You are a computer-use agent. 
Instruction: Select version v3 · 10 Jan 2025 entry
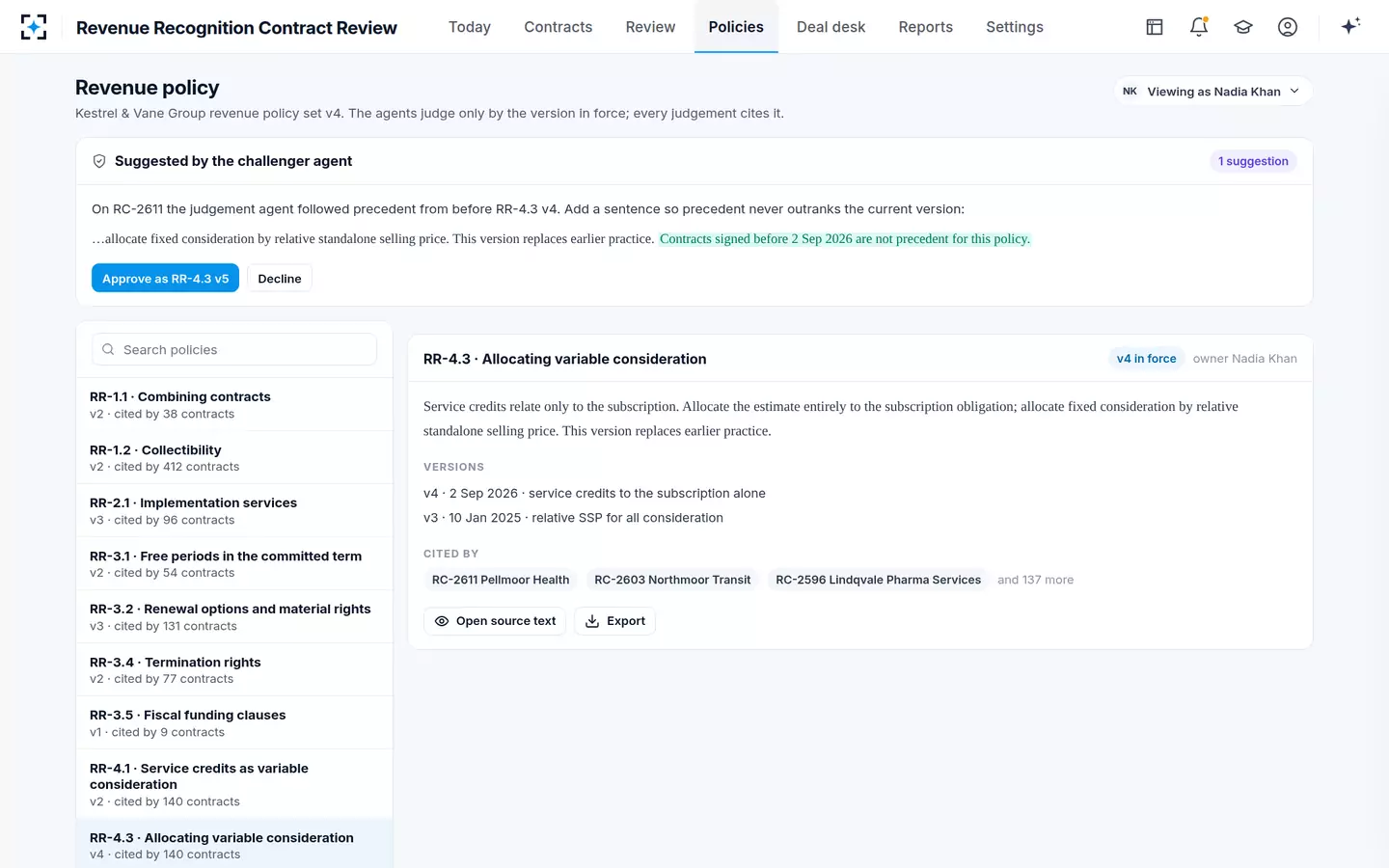pyautogui.click(x=573, y=518)
